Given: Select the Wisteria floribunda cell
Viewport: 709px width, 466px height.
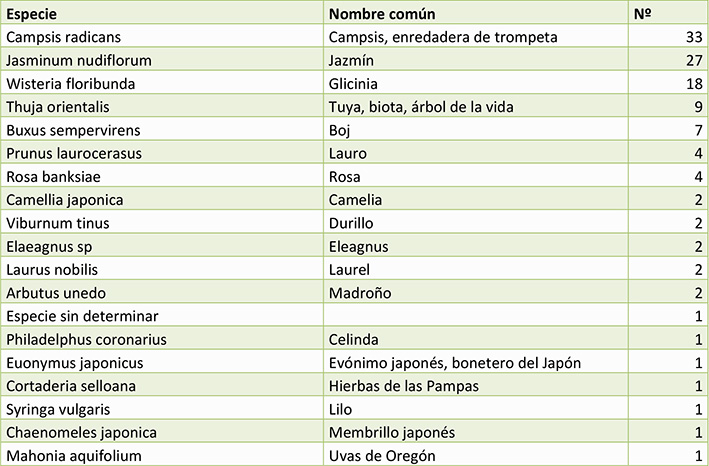Looking at the screenshot, I should [x=162, y=83].
